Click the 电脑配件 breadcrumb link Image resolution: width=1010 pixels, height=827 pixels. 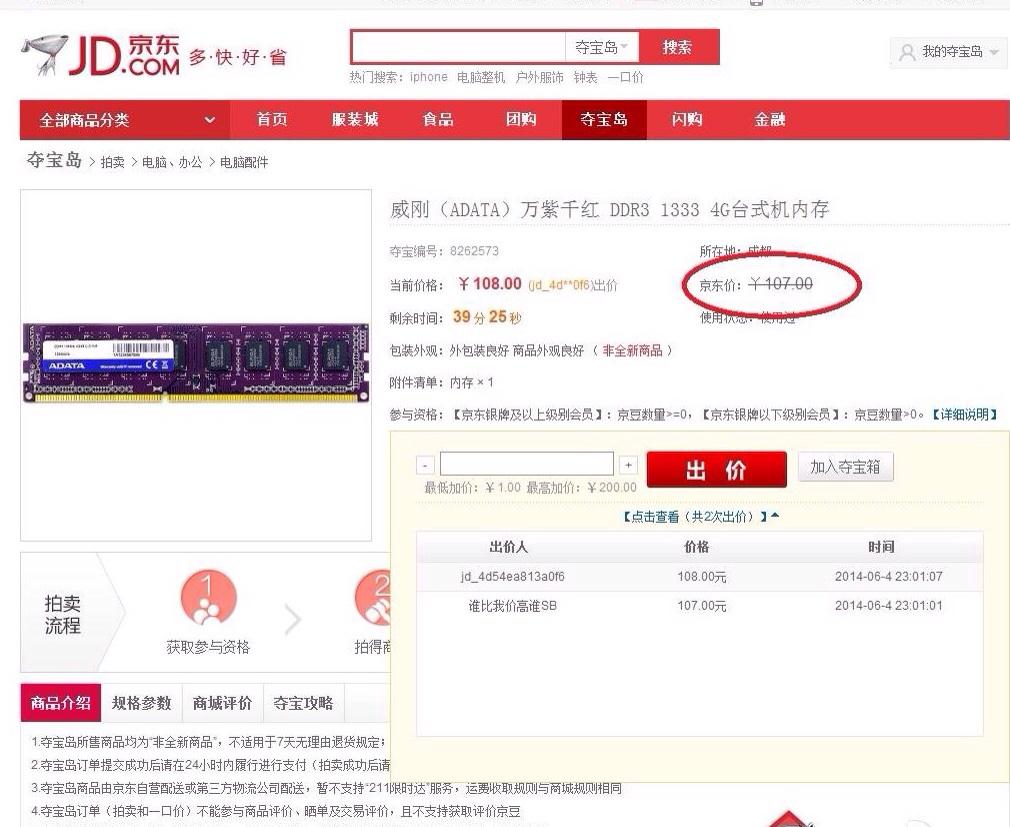(245, 161)
